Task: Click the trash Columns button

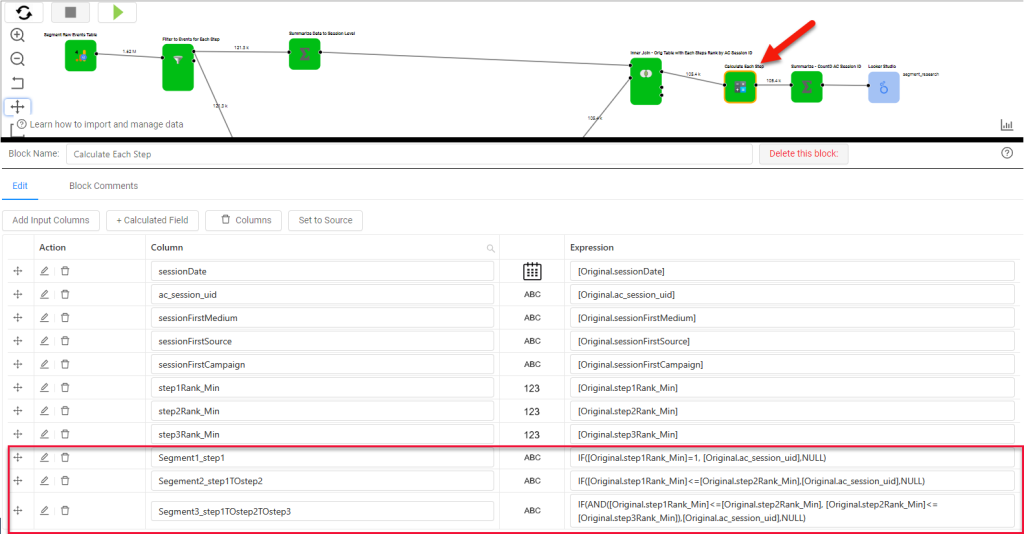Action: tap(244, 220)
